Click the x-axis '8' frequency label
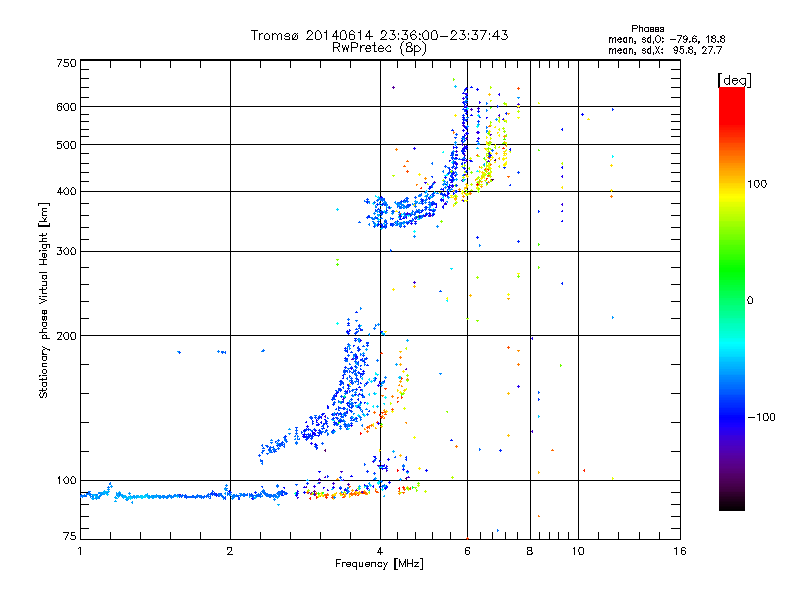Viewport: 800px width, 600px height. click(530, 551)
